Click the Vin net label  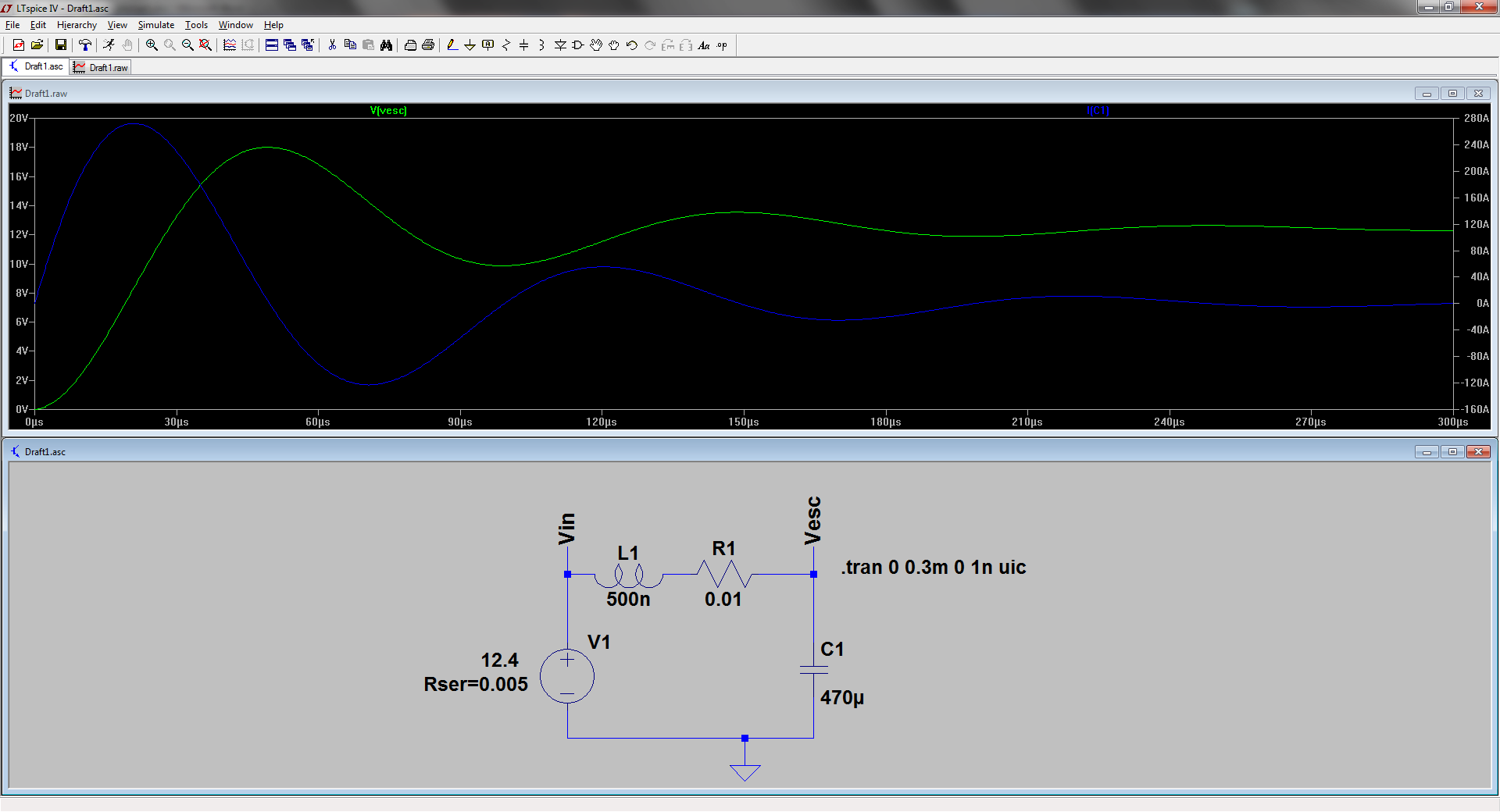tap(566, 529)
